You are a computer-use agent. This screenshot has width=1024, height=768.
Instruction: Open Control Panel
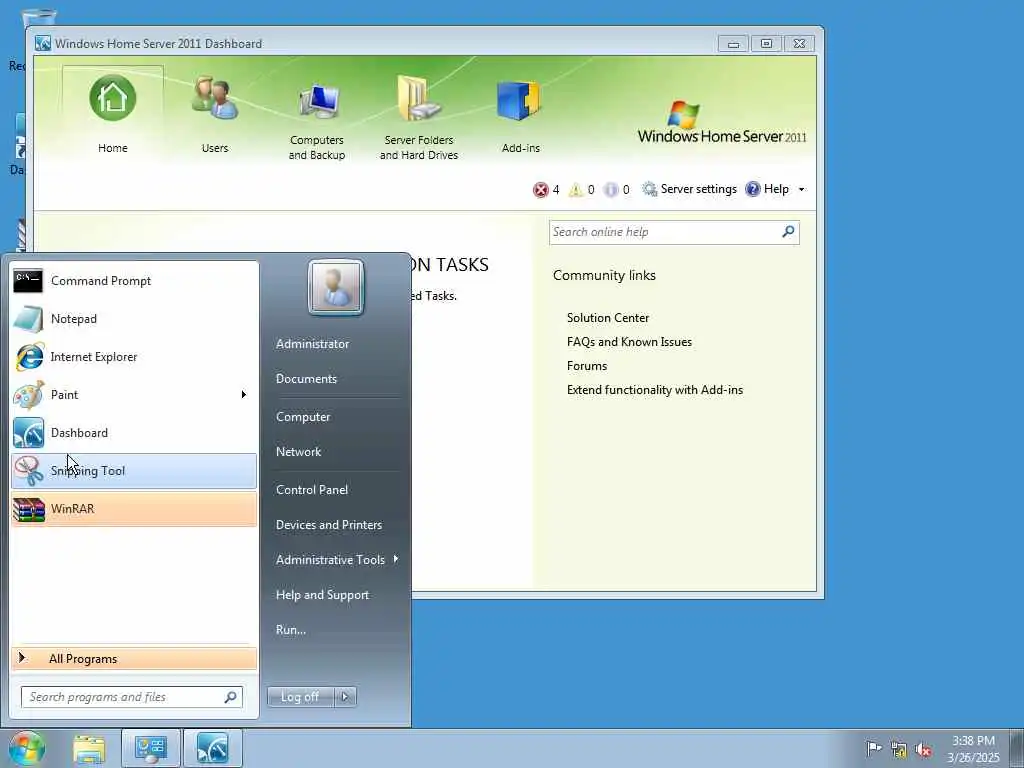[x=312, y=490]
